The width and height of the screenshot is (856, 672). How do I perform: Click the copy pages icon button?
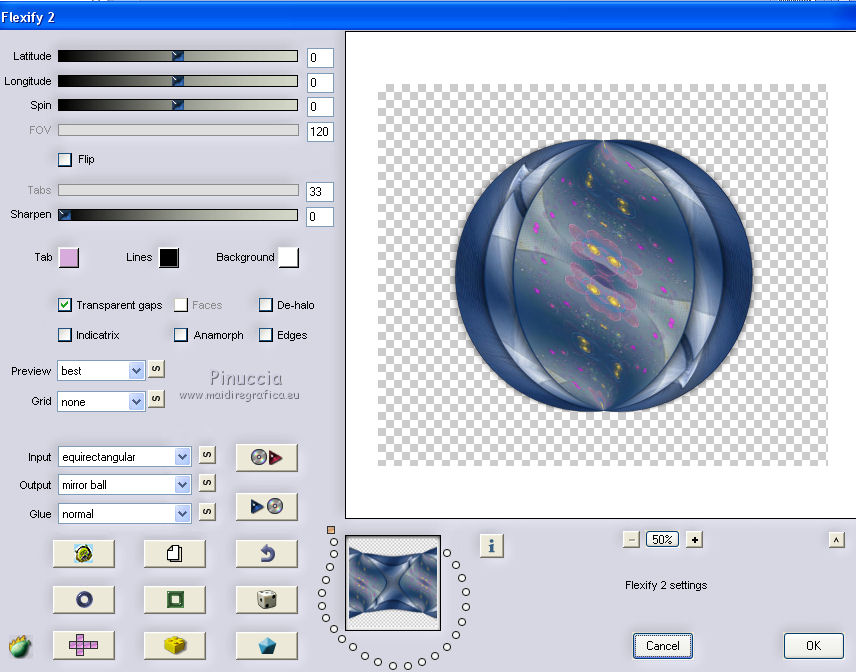175,554
